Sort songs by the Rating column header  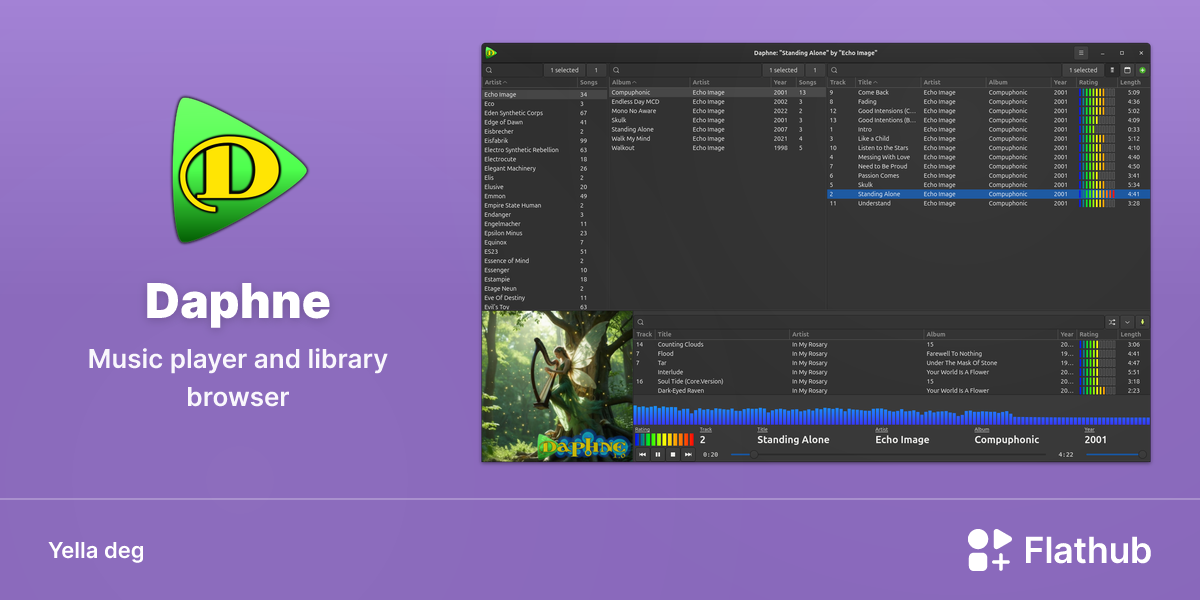pyautogui.click(x=1097, y=82)
